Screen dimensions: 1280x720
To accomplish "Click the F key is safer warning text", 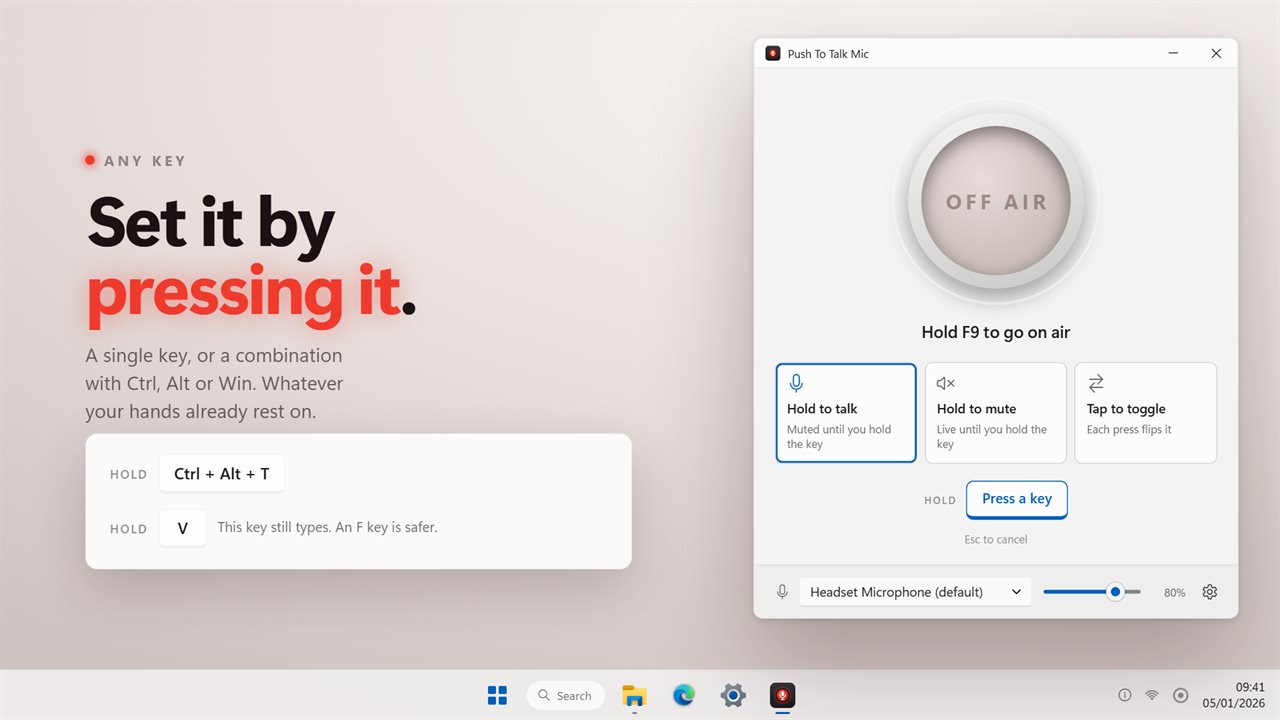I will tap(327, 527).
